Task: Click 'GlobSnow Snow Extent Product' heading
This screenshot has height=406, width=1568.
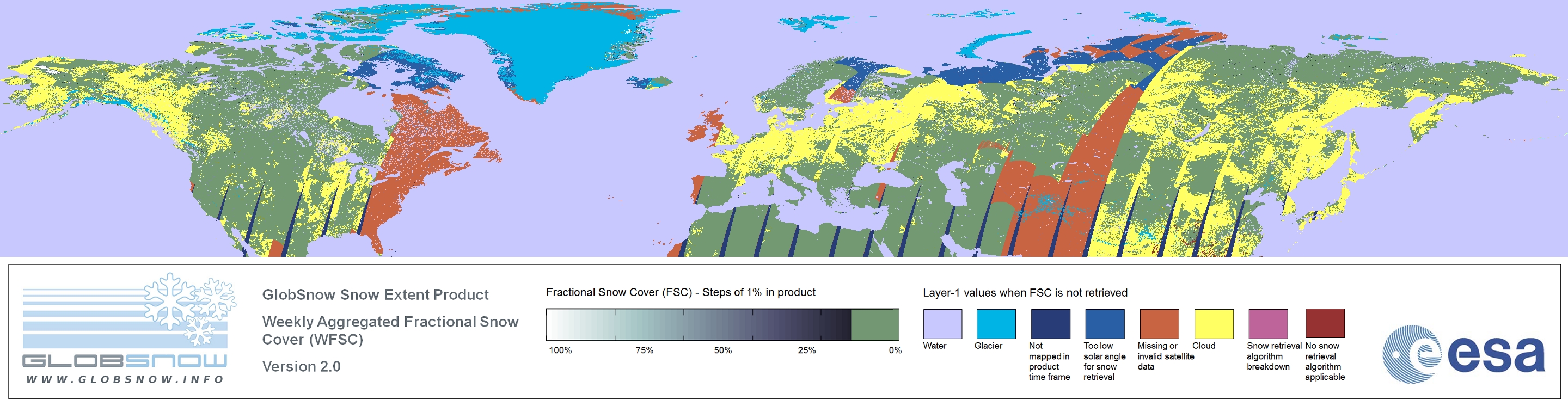Action: (375, 294)
